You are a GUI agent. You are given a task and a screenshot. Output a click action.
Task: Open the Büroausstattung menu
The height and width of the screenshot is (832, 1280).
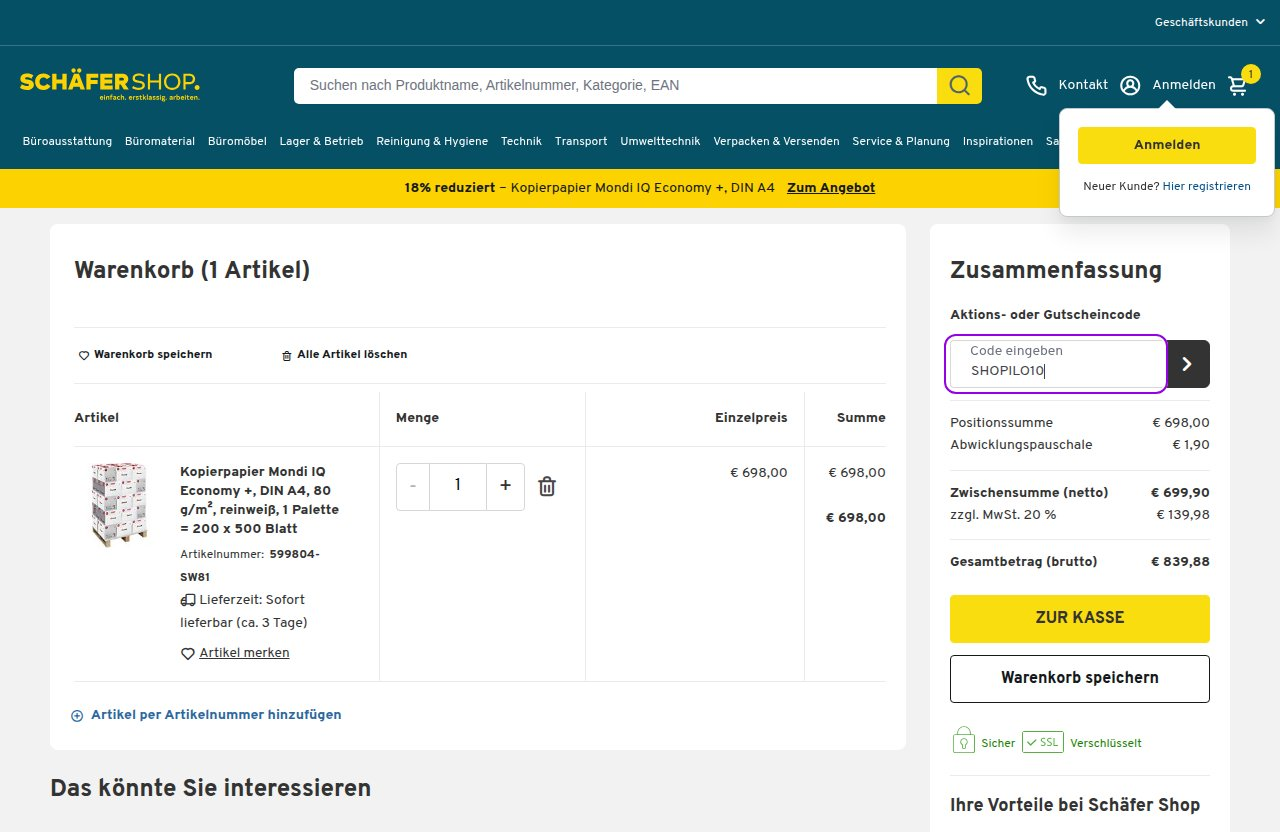coord(67,141)
